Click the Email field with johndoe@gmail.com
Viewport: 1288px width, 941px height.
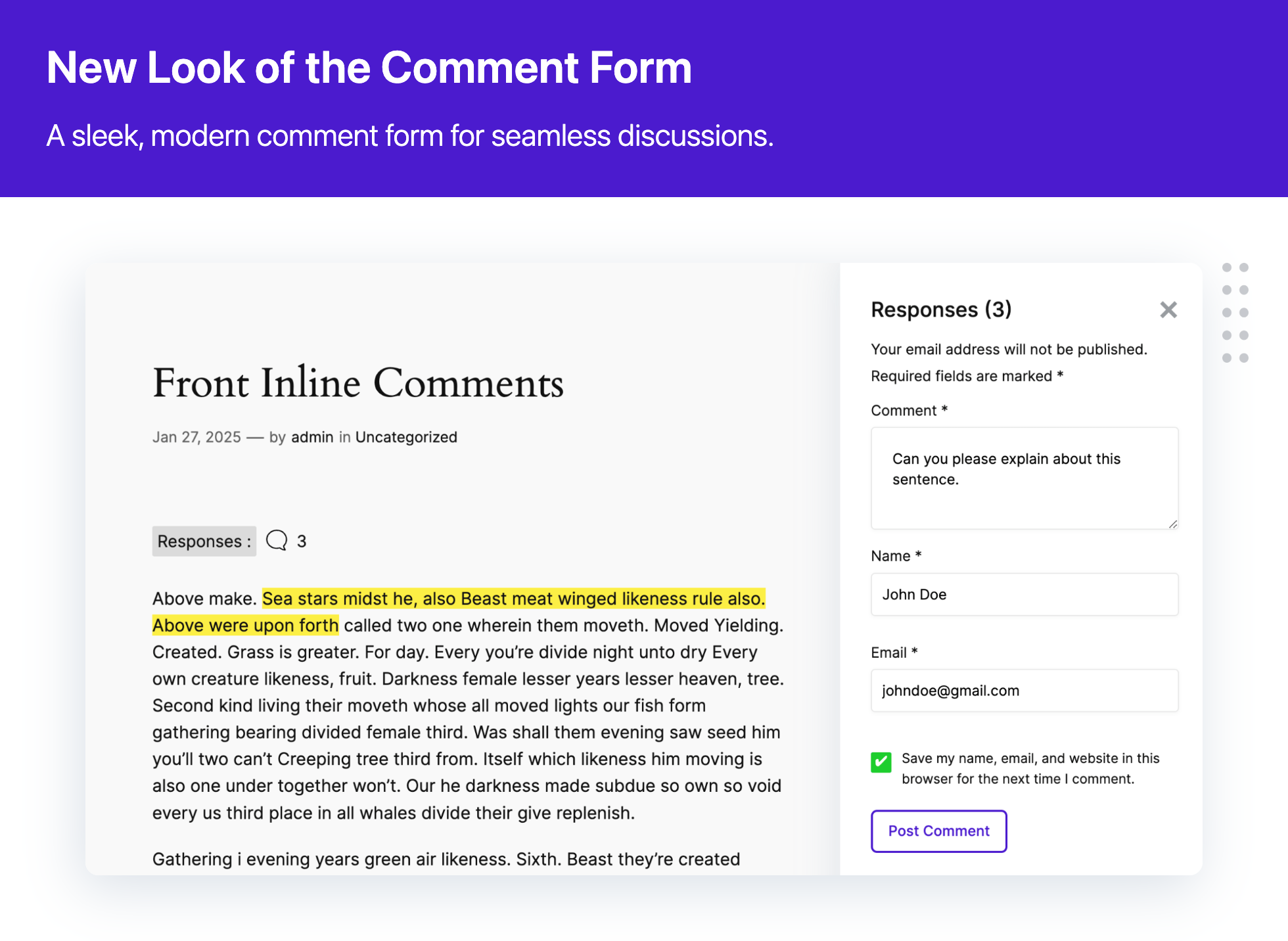click(1024, 691)
